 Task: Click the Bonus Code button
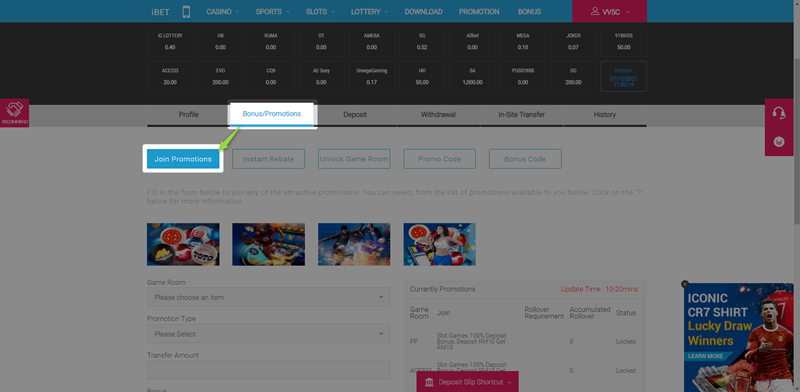point(525,159)
